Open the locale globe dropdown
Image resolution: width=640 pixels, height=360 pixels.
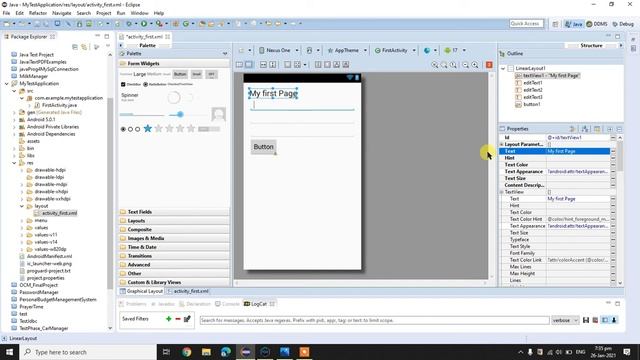pyautogui.click(x=430, y=50)
